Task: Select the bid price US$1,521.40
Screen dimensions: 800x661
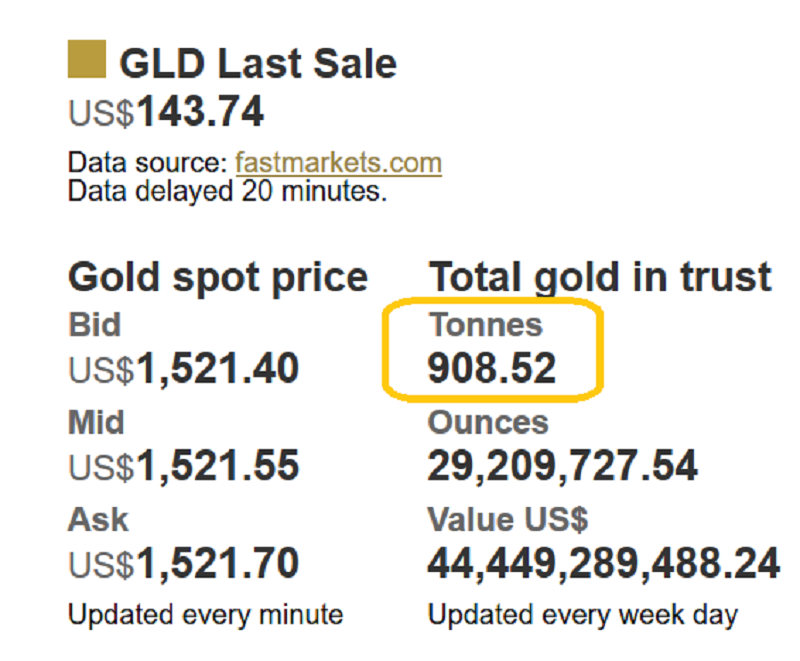Action: tap(183, 370)
